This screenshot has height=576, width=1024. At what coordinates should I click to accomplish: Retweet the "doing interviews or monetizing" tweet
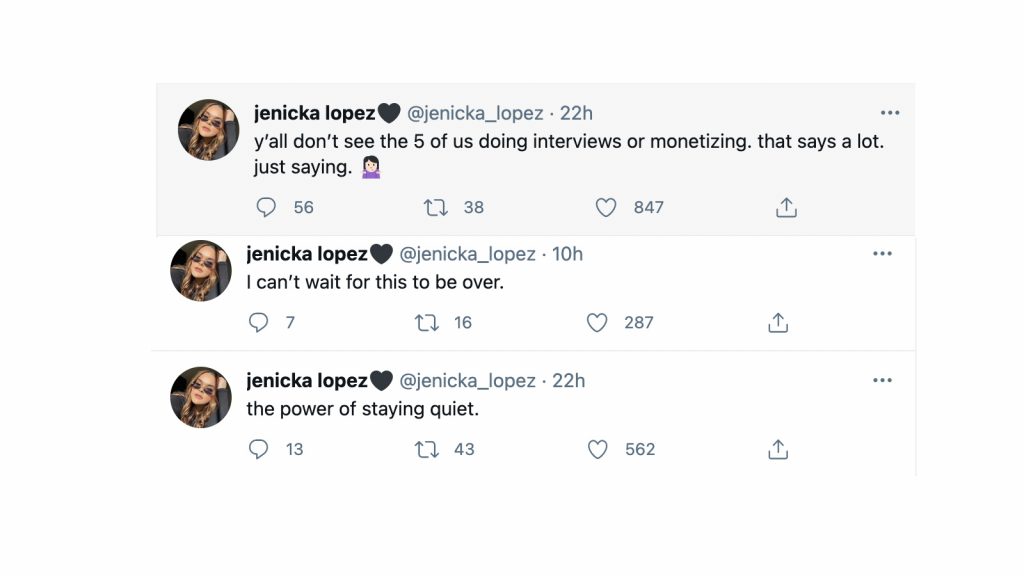pos(436,207)
